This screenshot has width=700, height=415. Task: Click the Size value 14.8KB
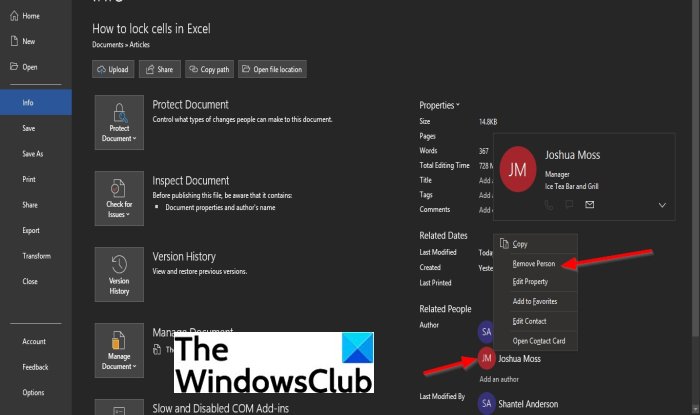488,121
